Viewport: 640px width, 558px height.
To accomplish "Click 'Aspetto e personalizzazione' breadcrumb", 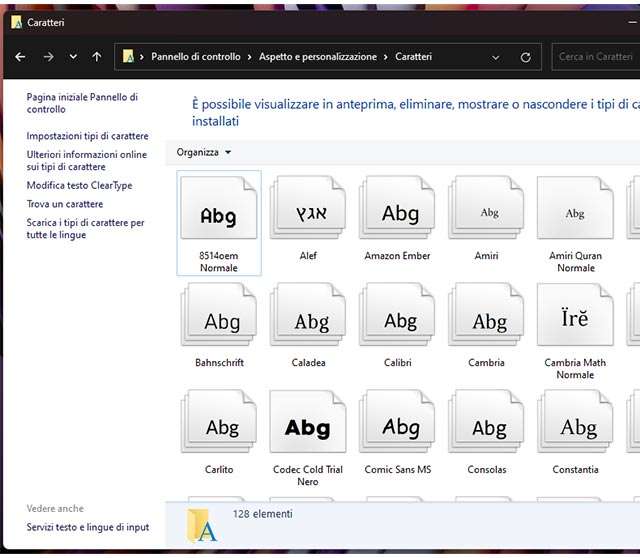I will tap(317, 57).
